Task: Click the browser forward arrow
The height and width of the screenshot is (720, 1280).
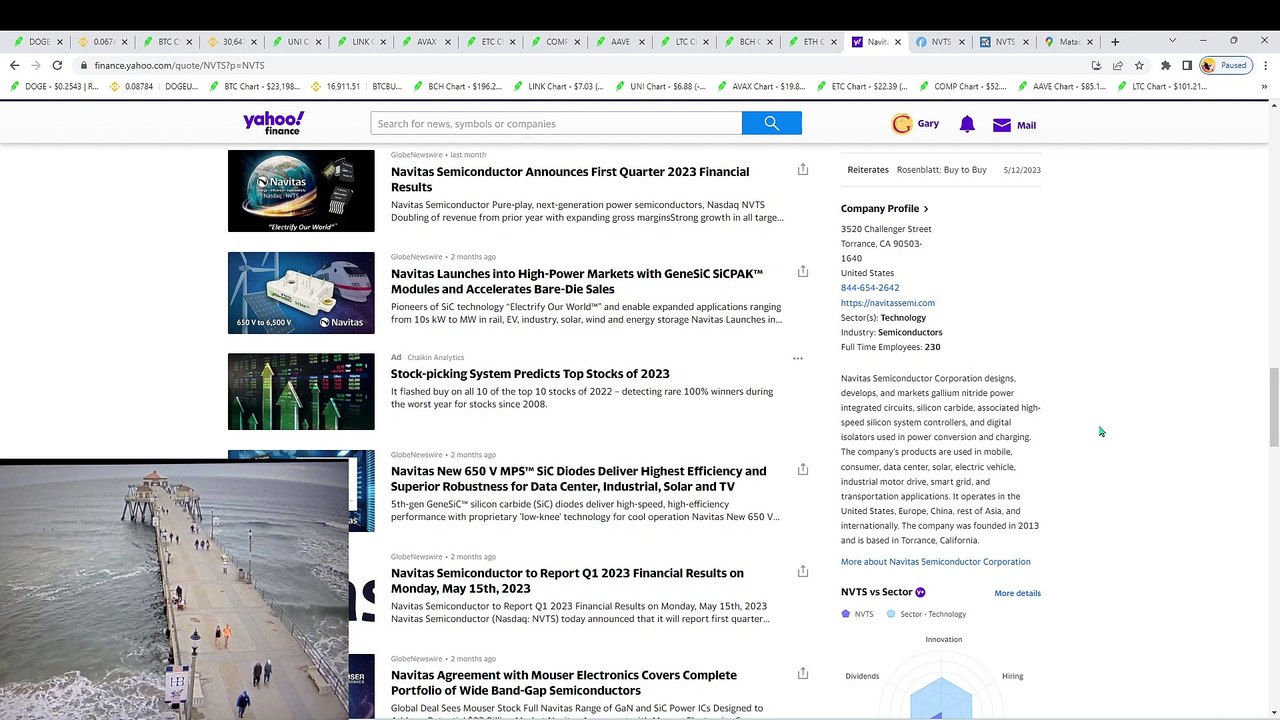Action: pyautogui.click(x=36, y=65)
